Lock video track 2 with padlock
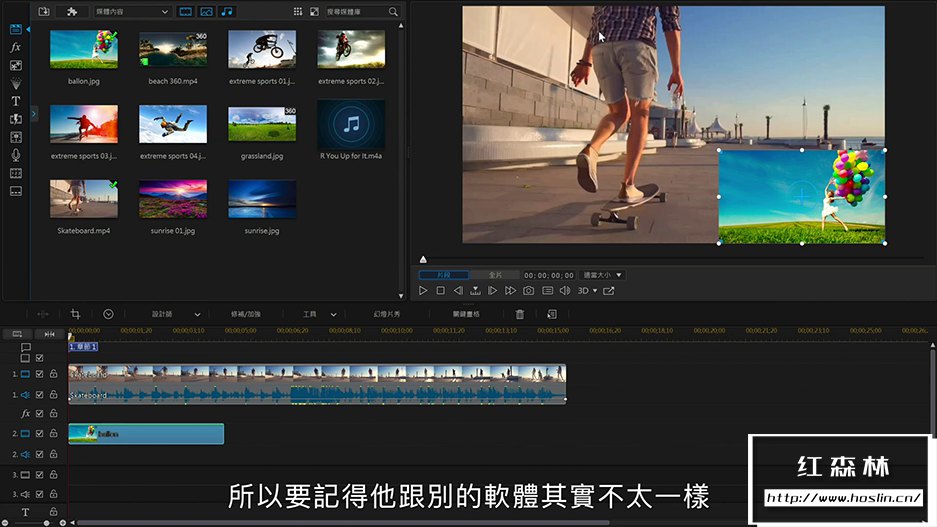This screenshot has width=937, height=527. point(53,434)
